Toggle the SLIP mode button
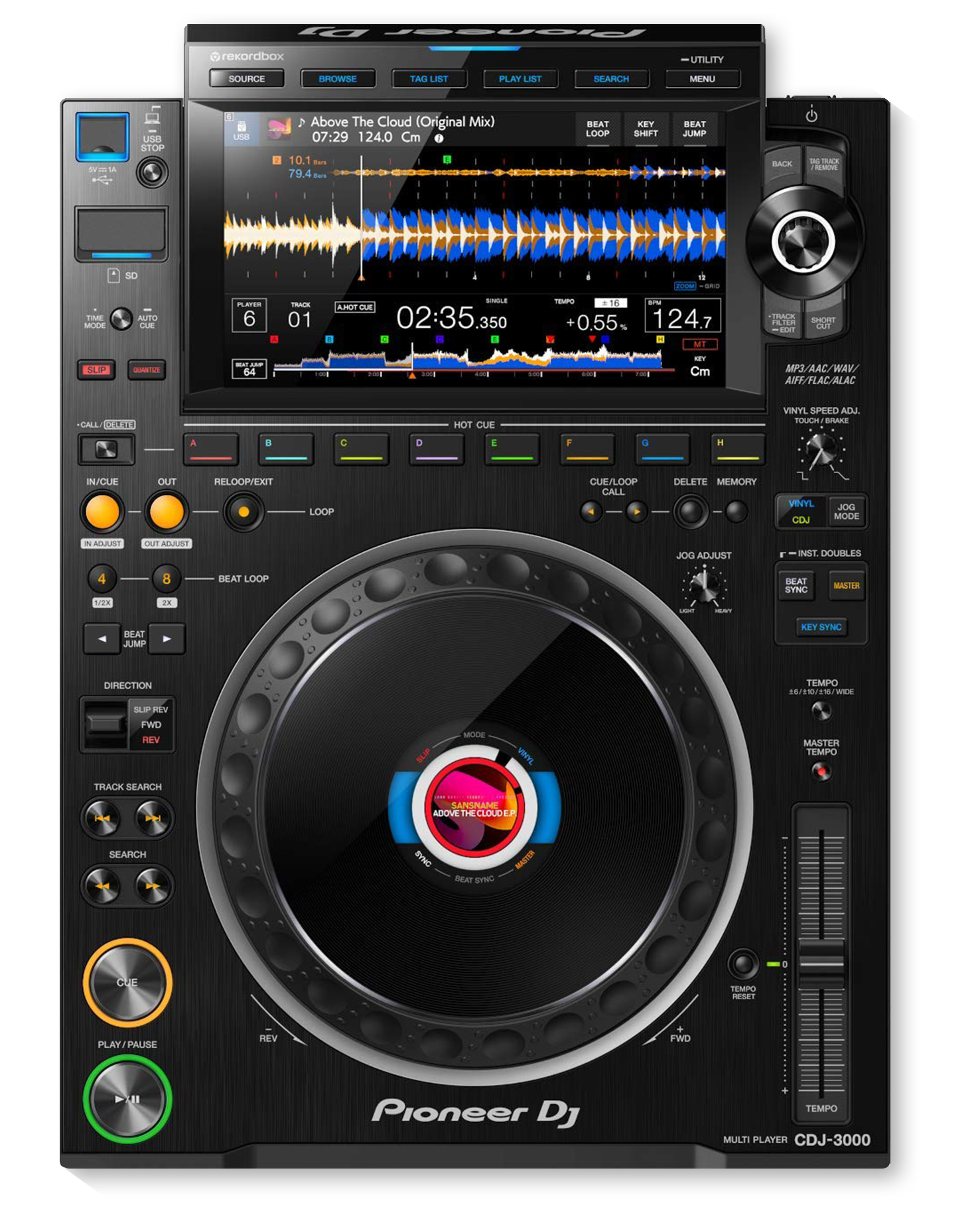The width and height of the screenshot is (980, 1217). coord(97,370)
